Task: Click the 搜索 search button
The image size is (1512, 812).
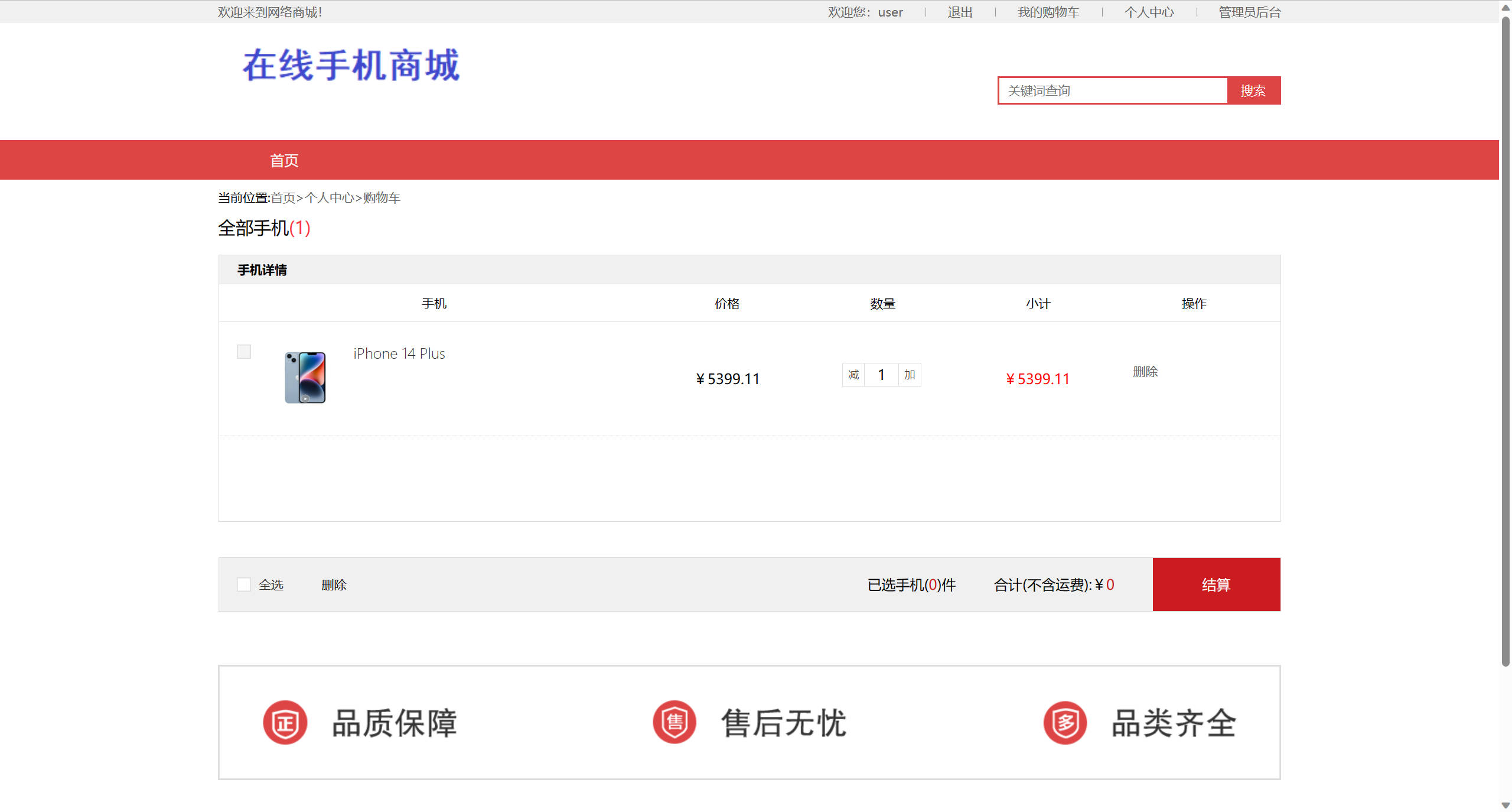Action: click(1253, 90)
